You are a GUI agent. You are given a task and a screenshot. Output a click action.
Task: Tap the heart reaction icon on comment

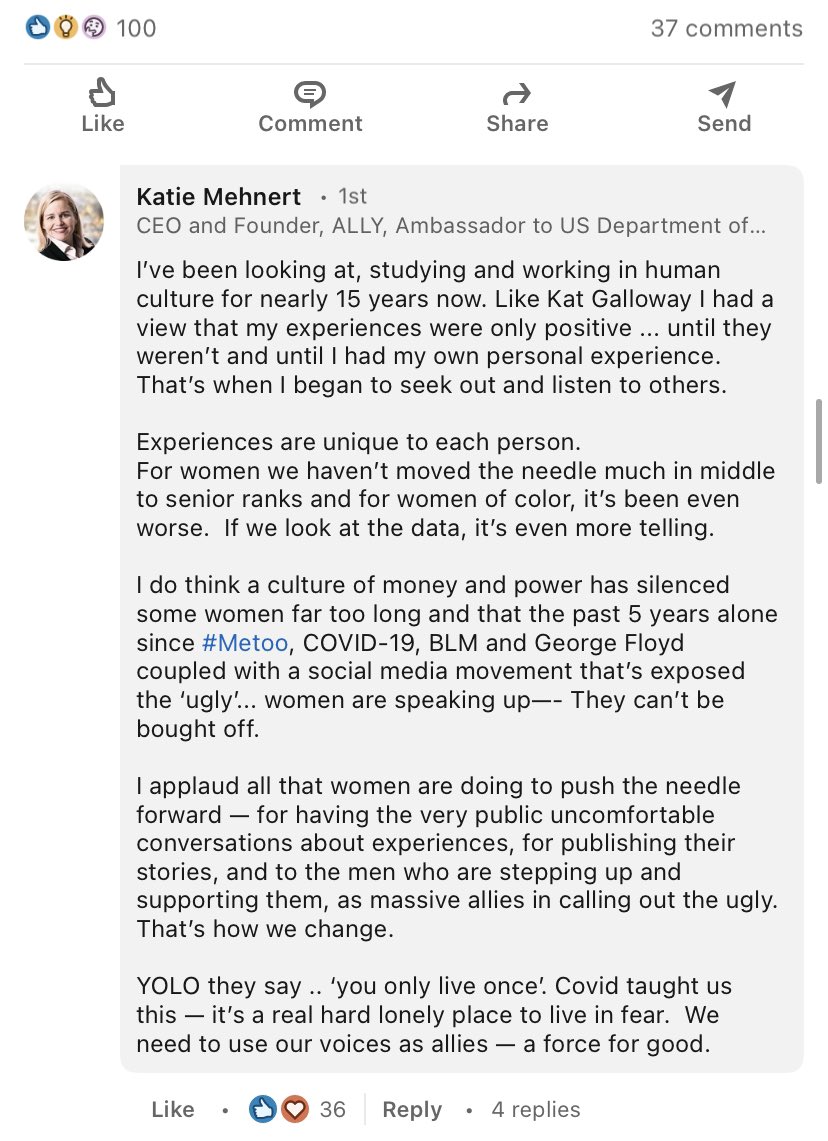pos(295,1109)
